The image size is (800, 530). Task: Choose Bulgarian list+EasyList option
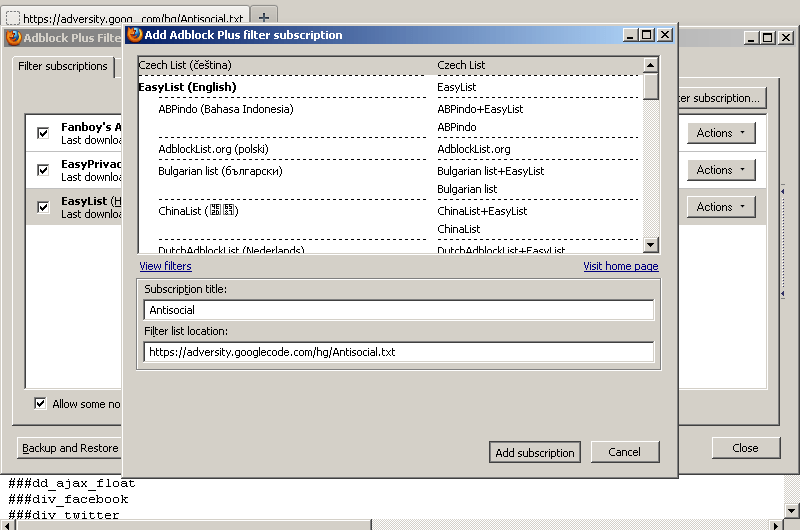point(491,171)
